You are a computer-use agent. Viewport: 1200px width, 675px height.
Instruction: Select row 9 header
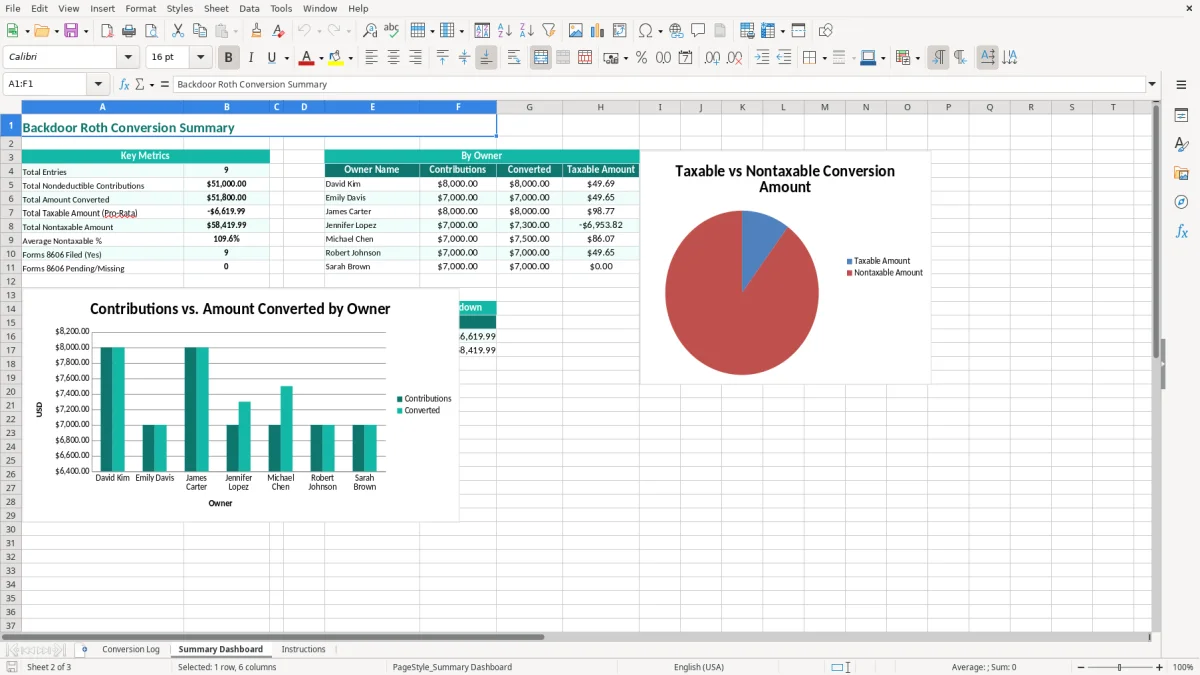coord(11,240)
